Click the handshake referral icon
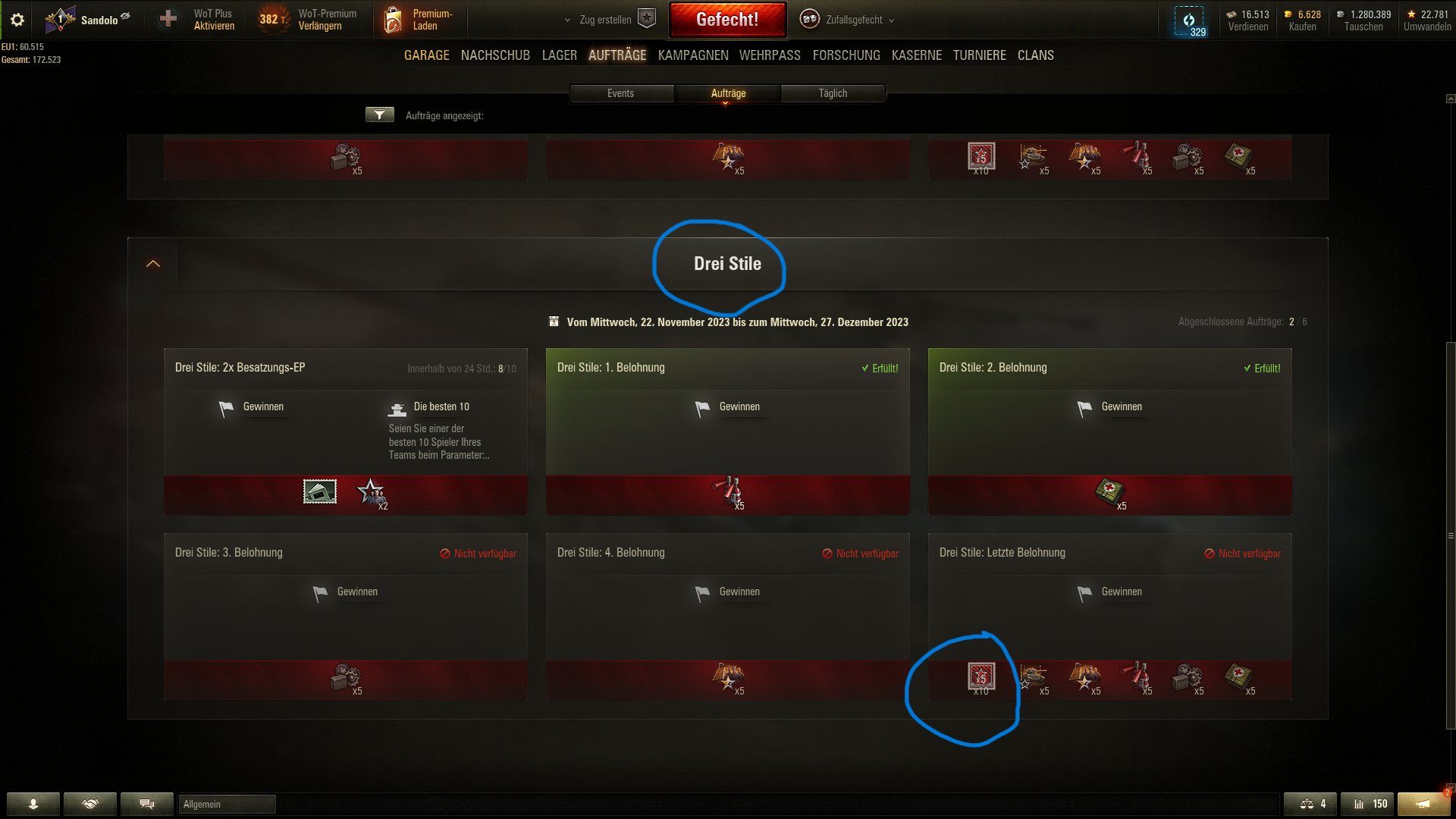This screenshot has width=1456, height=819. click(90, 804)
